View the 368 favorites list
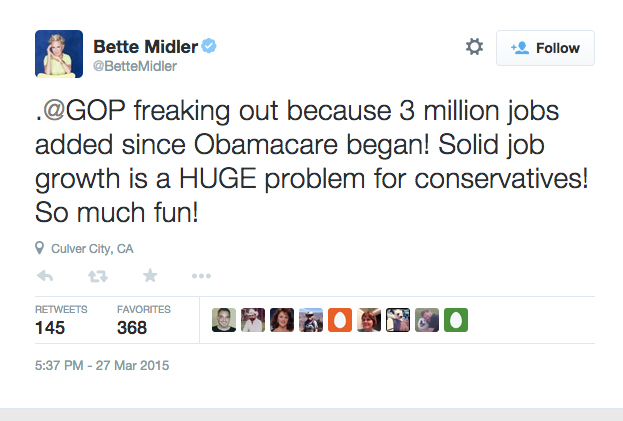This screenshot has height=421, width=623. pos(143,320)
